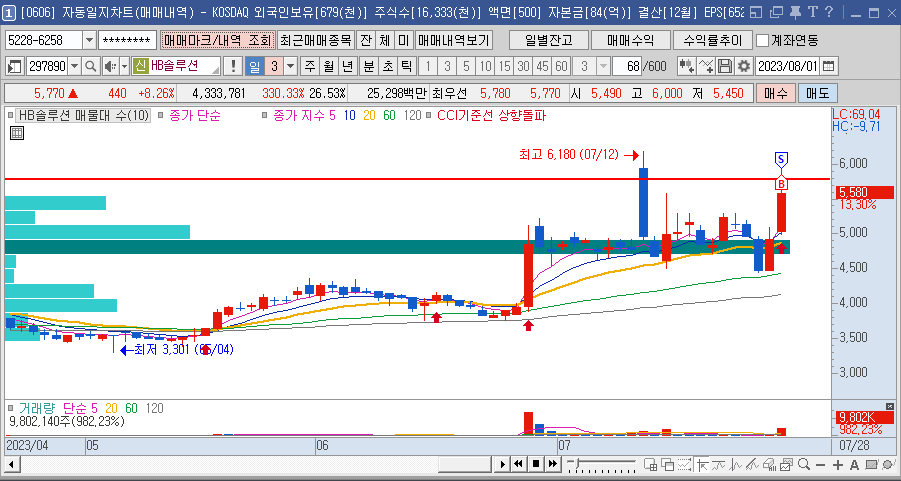Click the CCI기준선 상향돌파 indicator label
The image size is (901, 481).
492,115
